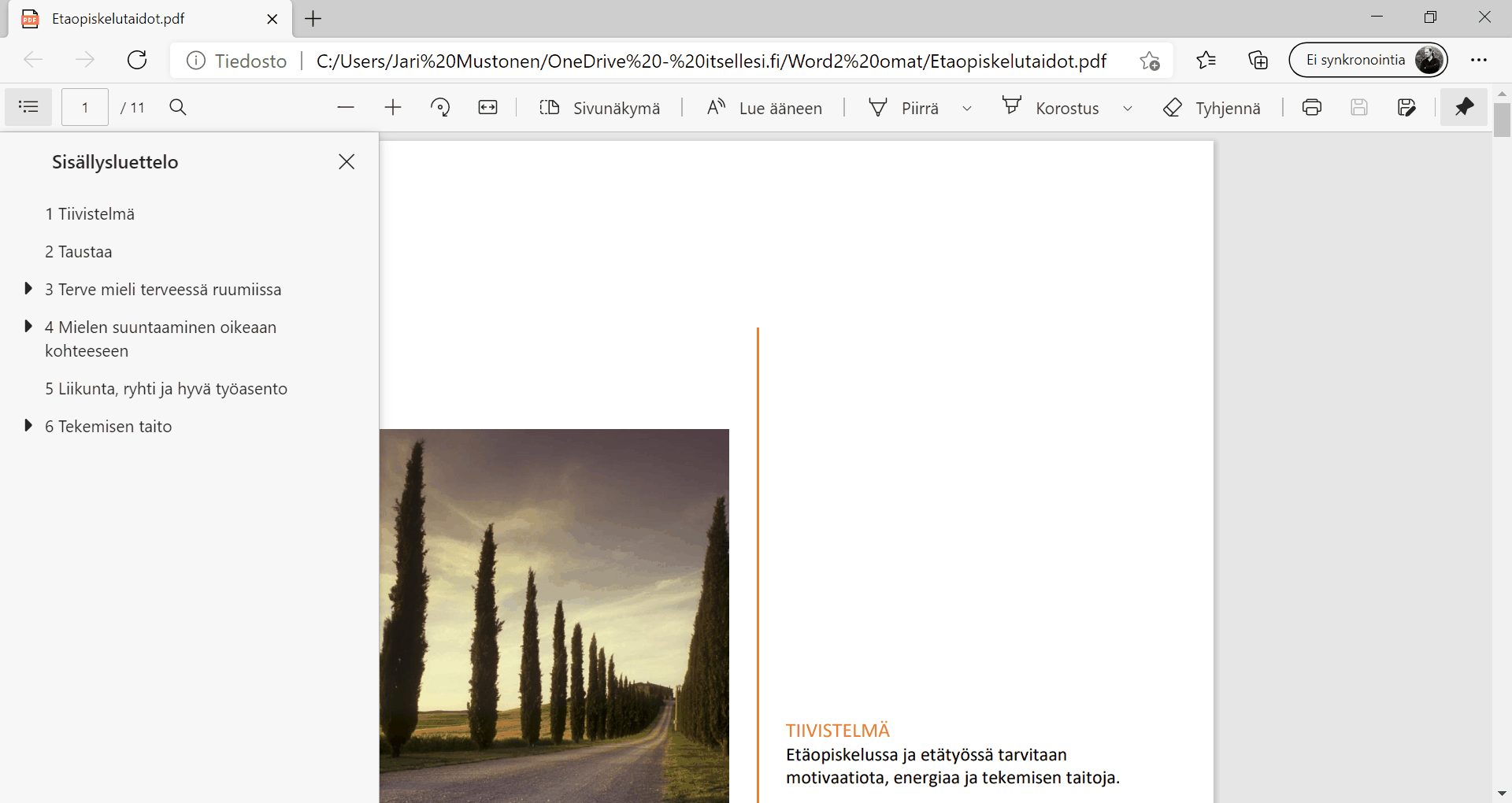Go forward to the next page
The image size is (1512, 803).
(85, 60)
